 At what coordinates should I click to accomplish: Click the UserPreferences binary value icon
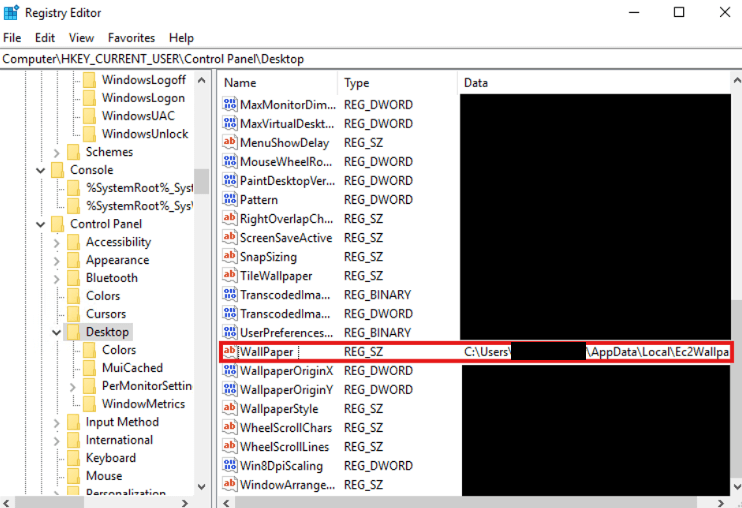[x=229, y=332]
